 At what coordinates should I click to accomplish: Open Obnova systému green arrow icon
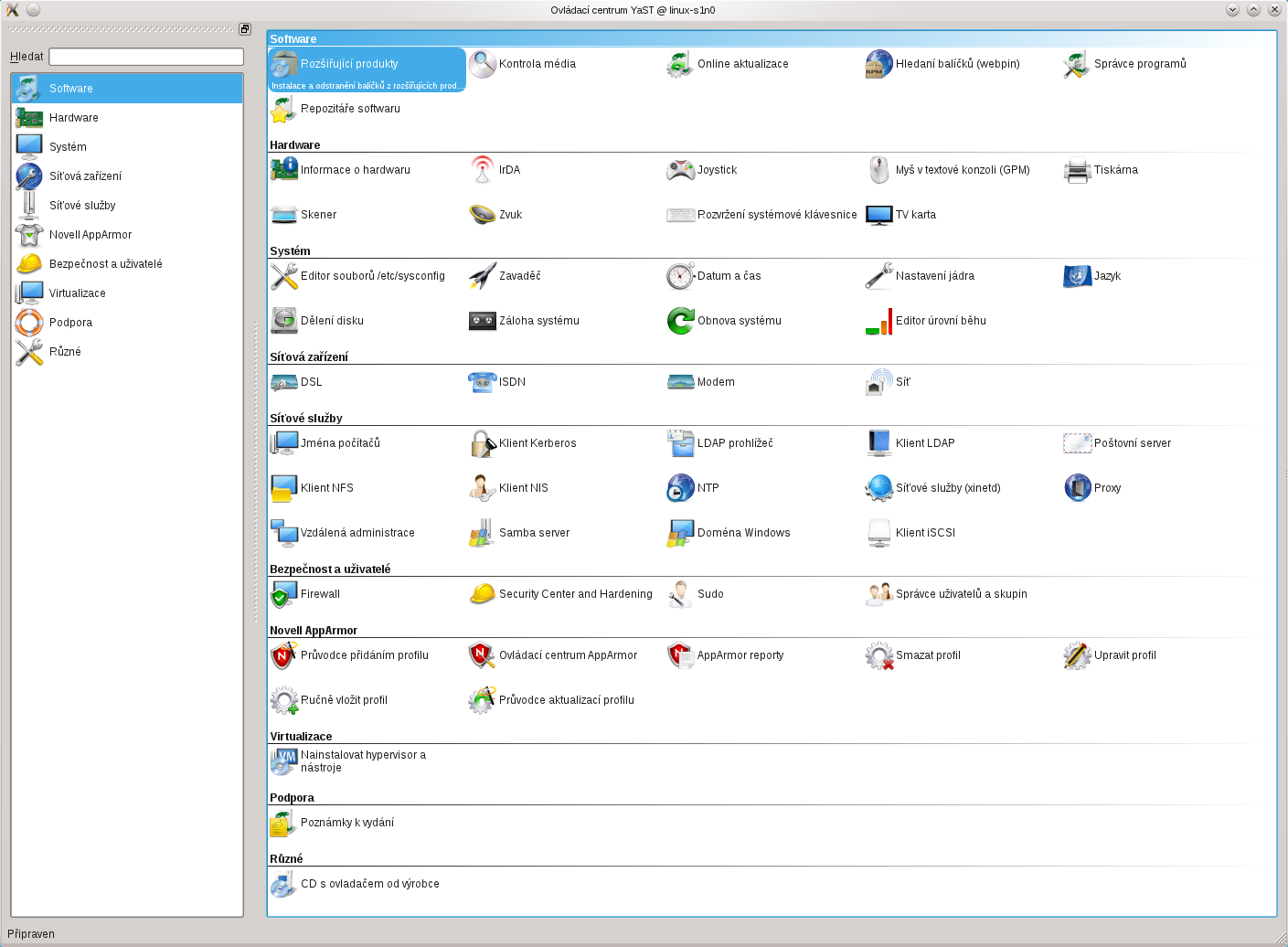point(680,321)
